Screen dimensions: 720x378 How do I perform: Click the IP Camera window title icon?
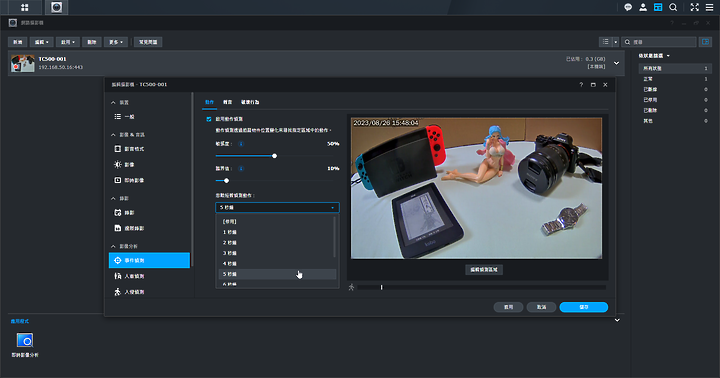pyautogui.click(x=13, y=23)
